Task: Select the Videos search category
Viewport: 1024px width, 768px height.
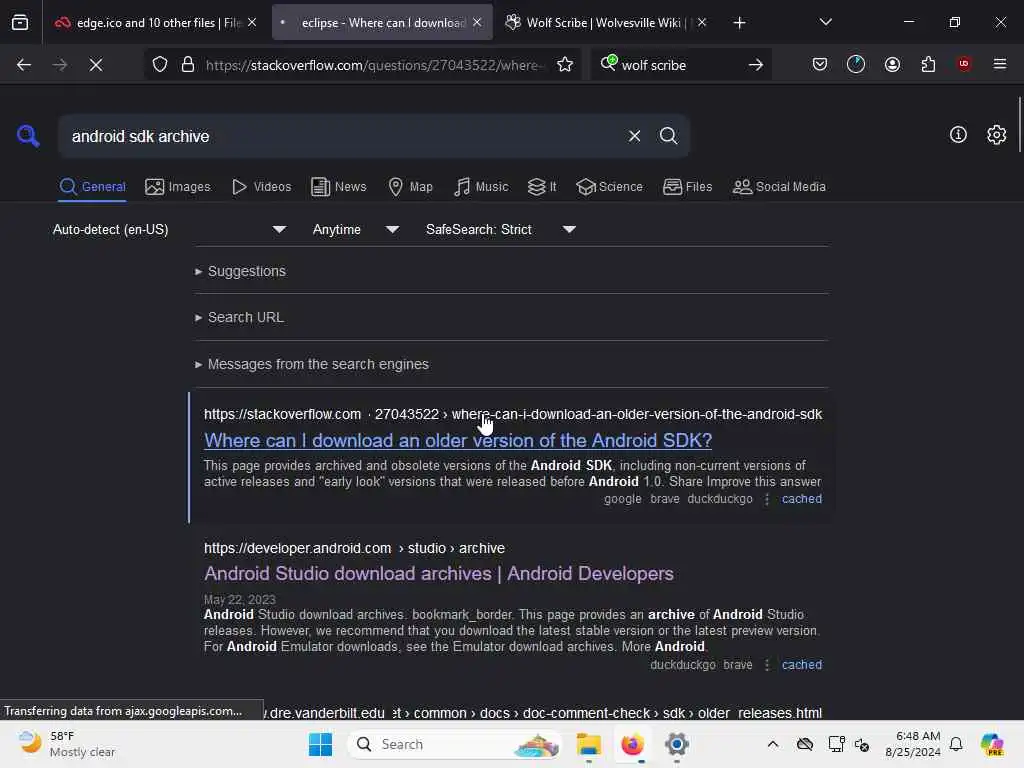Action: pos(262,187)
